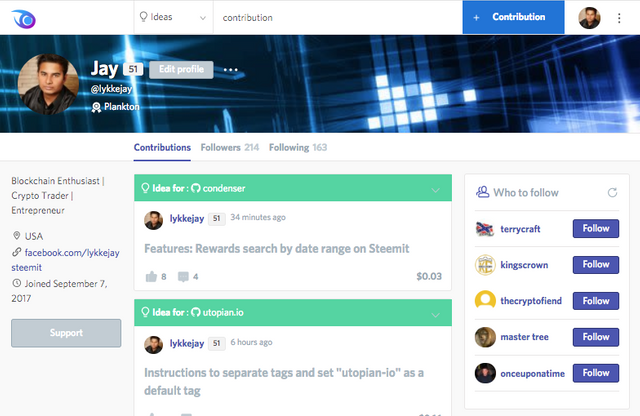Refresh the Who to follow list

pyautogui.click(x=612, y=192)
